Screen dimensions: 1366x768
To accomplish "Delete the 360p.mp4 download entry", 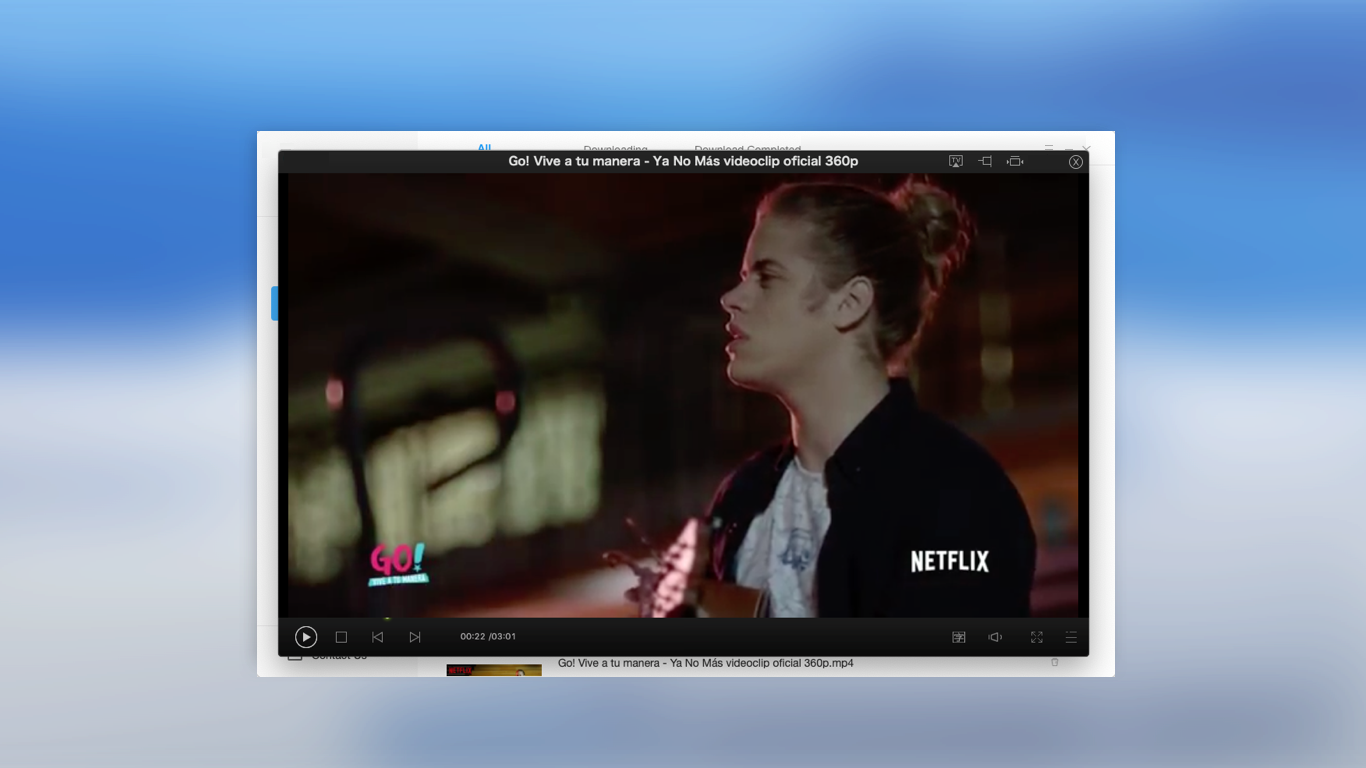I will coord(1054,662).
